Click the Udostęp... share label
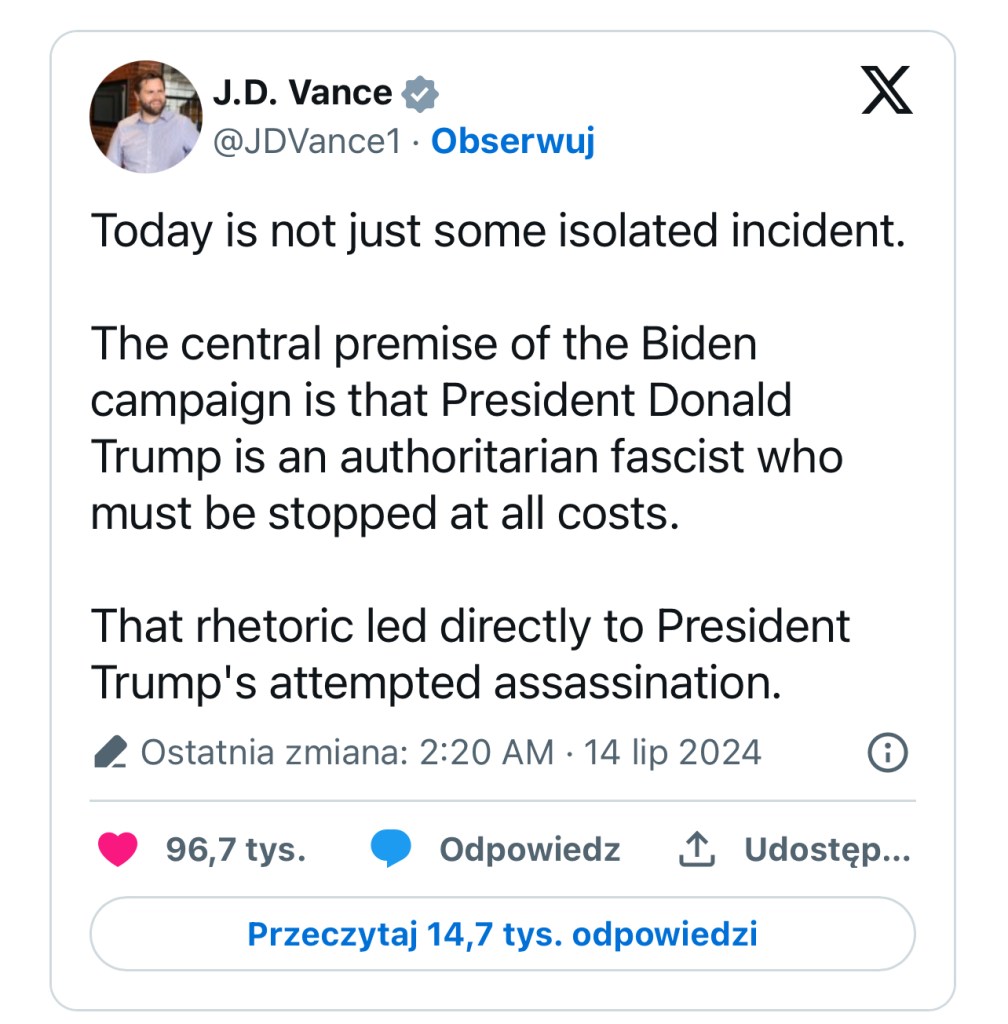 (x=827, y=850)
